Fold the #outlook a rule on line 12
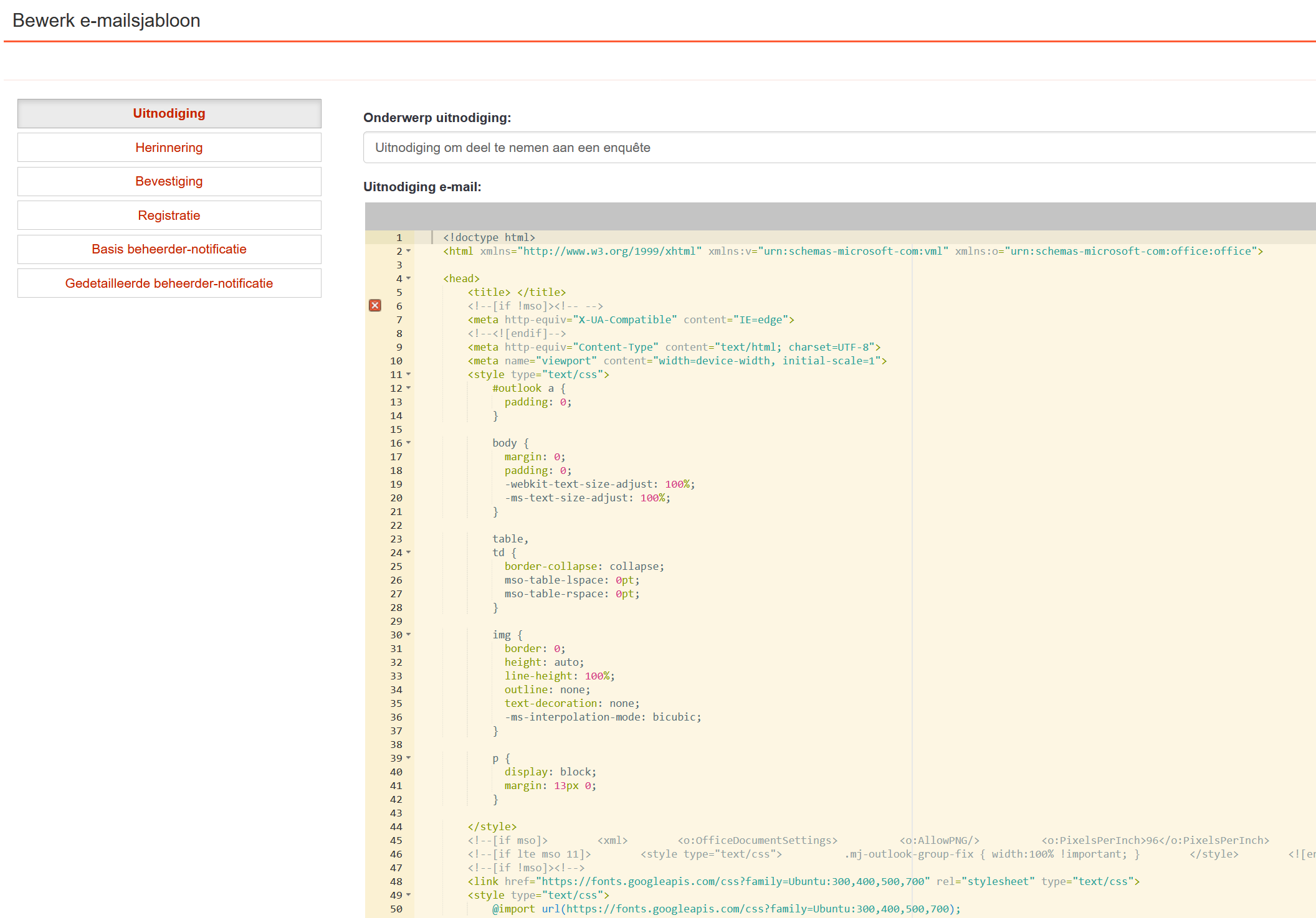 coord(409,388)
